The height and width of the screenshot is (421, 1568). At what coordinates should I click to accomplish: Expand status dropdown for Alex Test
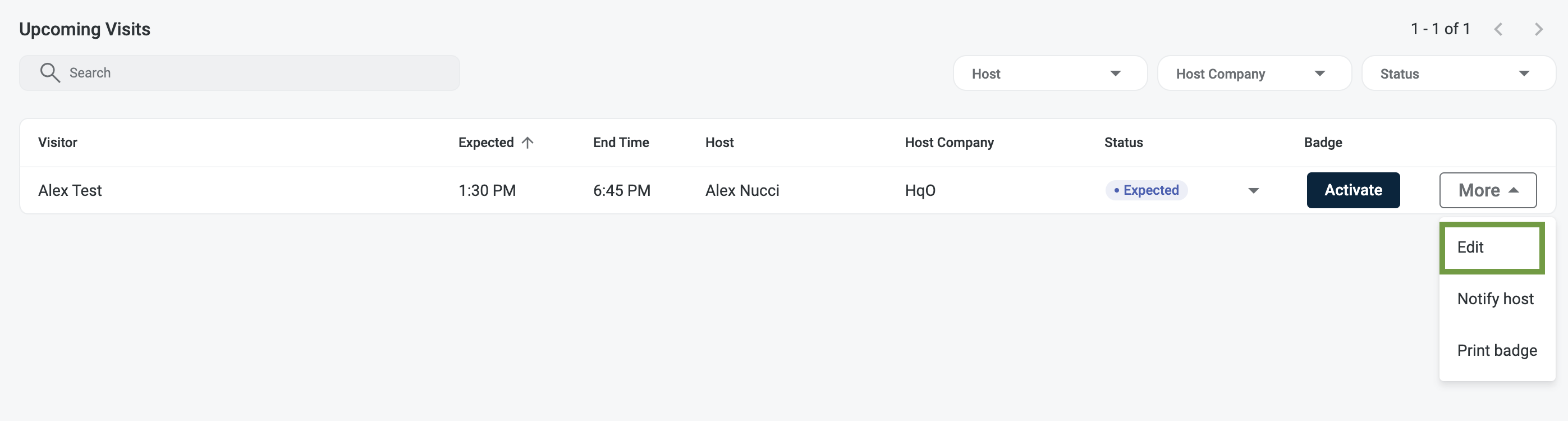coord(1253,191)
